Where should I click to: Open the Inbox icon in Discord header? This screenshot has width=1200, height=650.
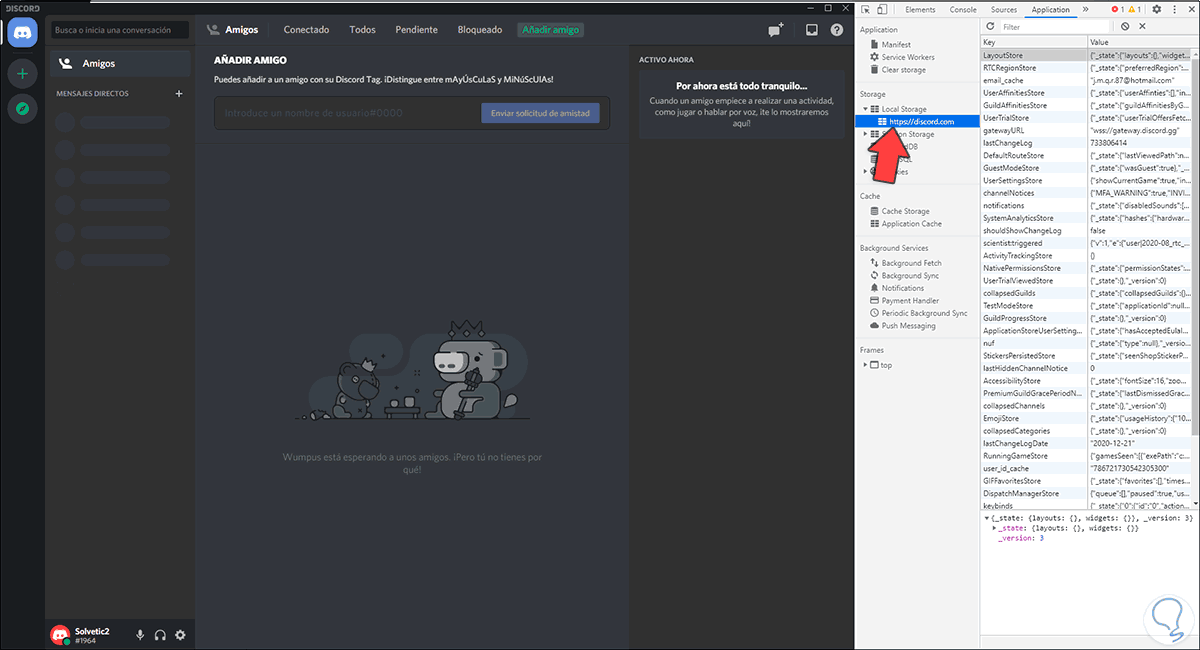click(812, 30)
